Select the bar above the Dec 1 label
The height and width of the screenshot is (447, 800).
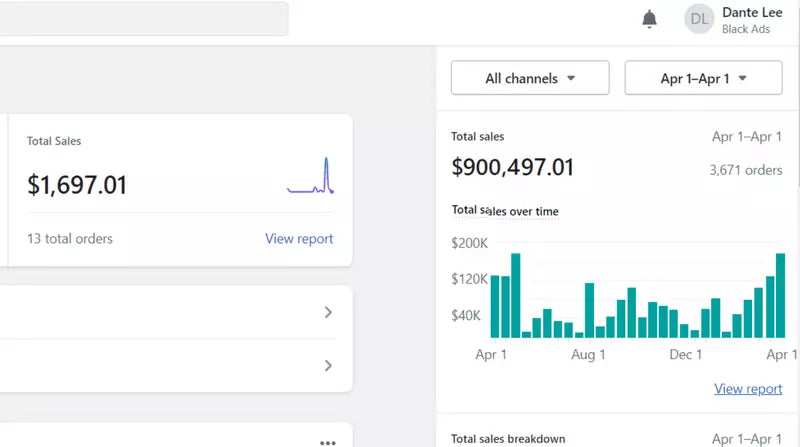click(685, 331)
